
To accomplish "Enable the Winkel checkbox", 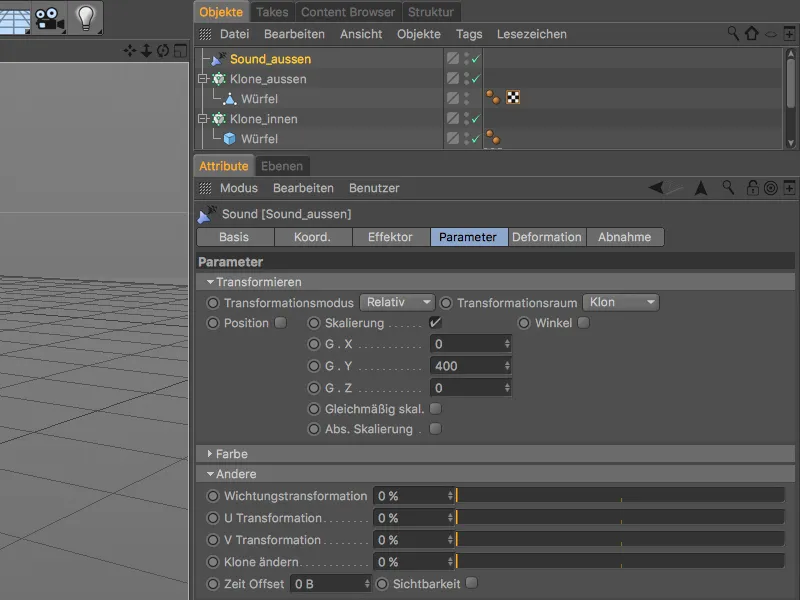I will click(x=584, y=323).
